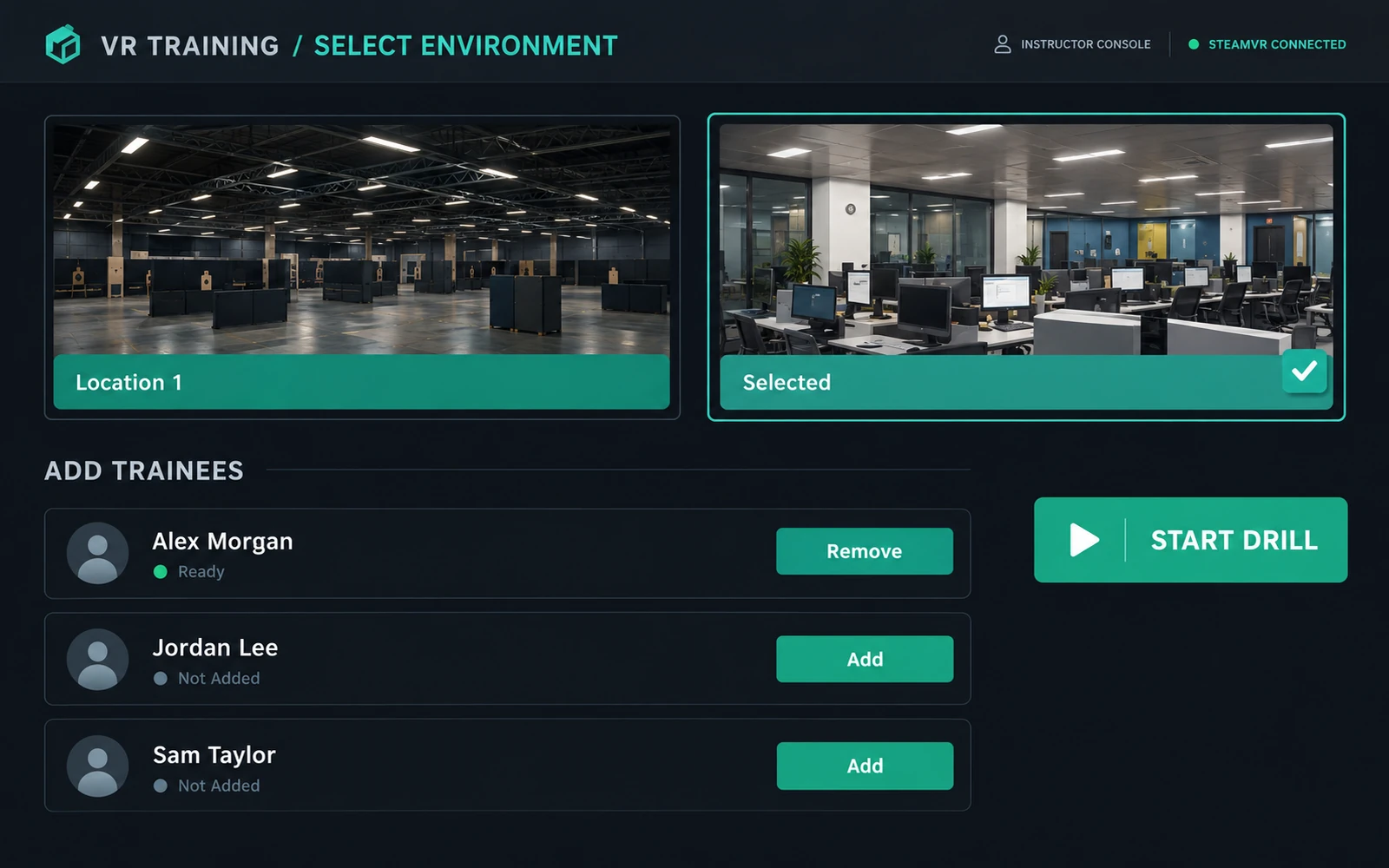1389x868 pixels.
Task: Click the green Ready dot for Alex Morgan
Action: coord(160,572)
